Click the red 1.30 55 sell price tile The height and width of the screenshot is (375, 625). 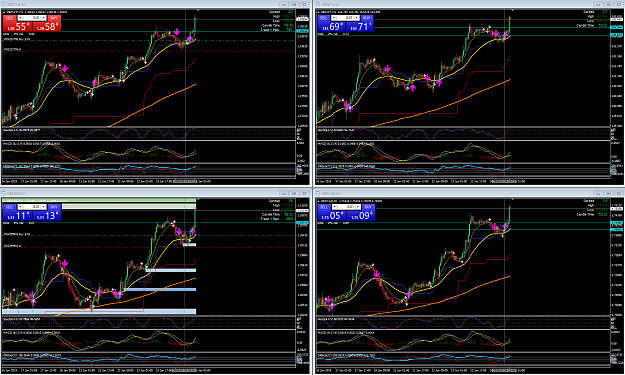18,27
